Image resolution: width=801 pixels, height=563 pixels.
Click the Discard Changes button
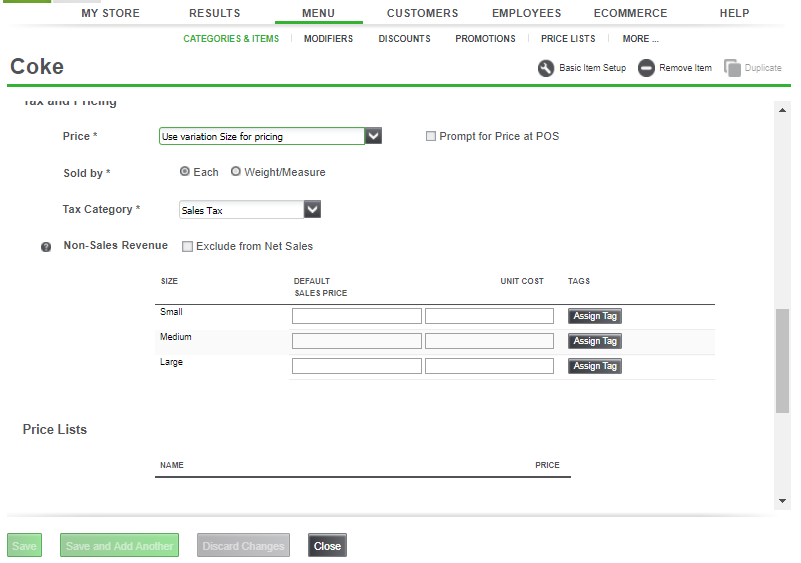point(243,546)
